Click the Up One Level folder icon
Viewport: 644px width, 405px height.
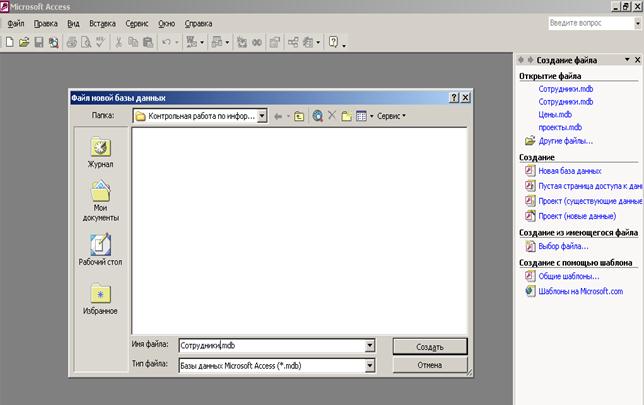[x=299, y=116]
